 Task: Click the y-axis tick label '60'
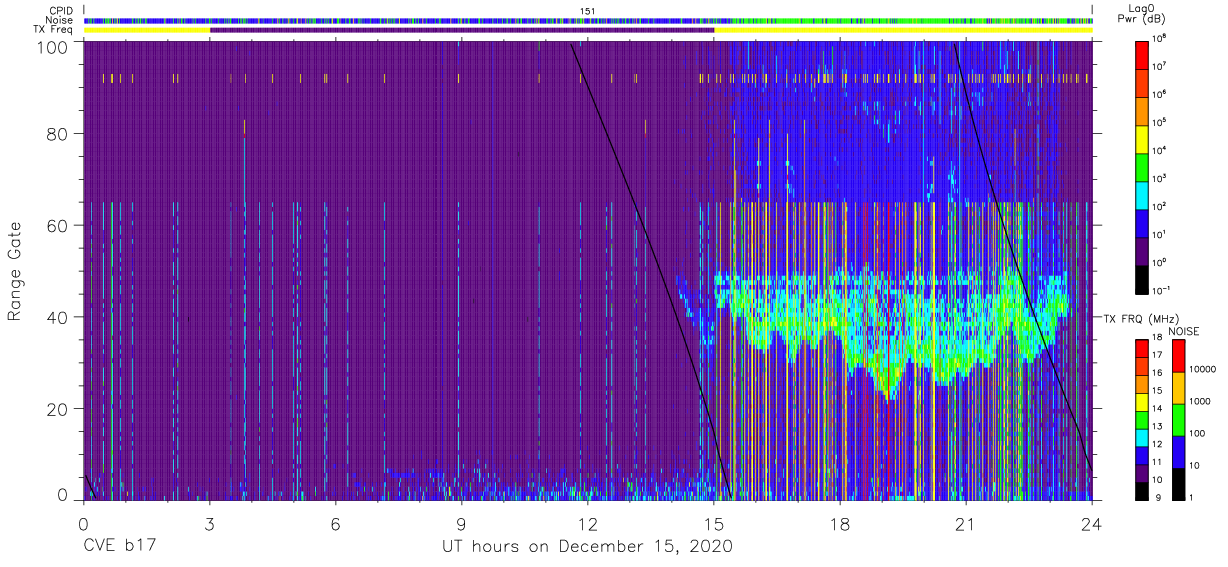tap(60, 225)
